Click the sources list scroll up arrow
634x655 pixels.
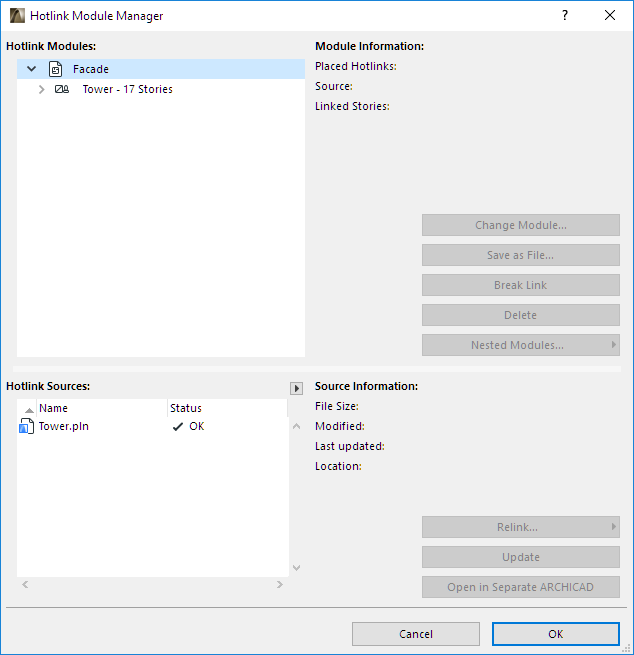pyautogui.click(x=297, y=426)
